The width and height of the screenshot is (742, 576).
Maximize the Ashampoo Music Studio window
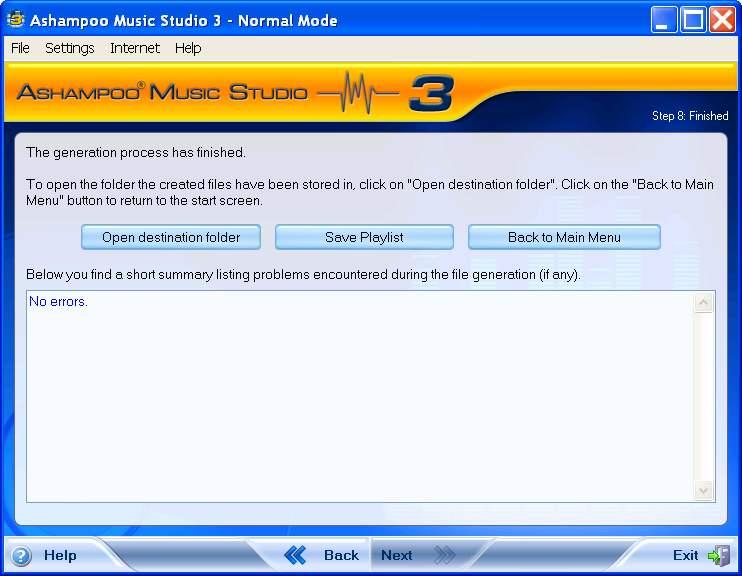click(693, 20)
